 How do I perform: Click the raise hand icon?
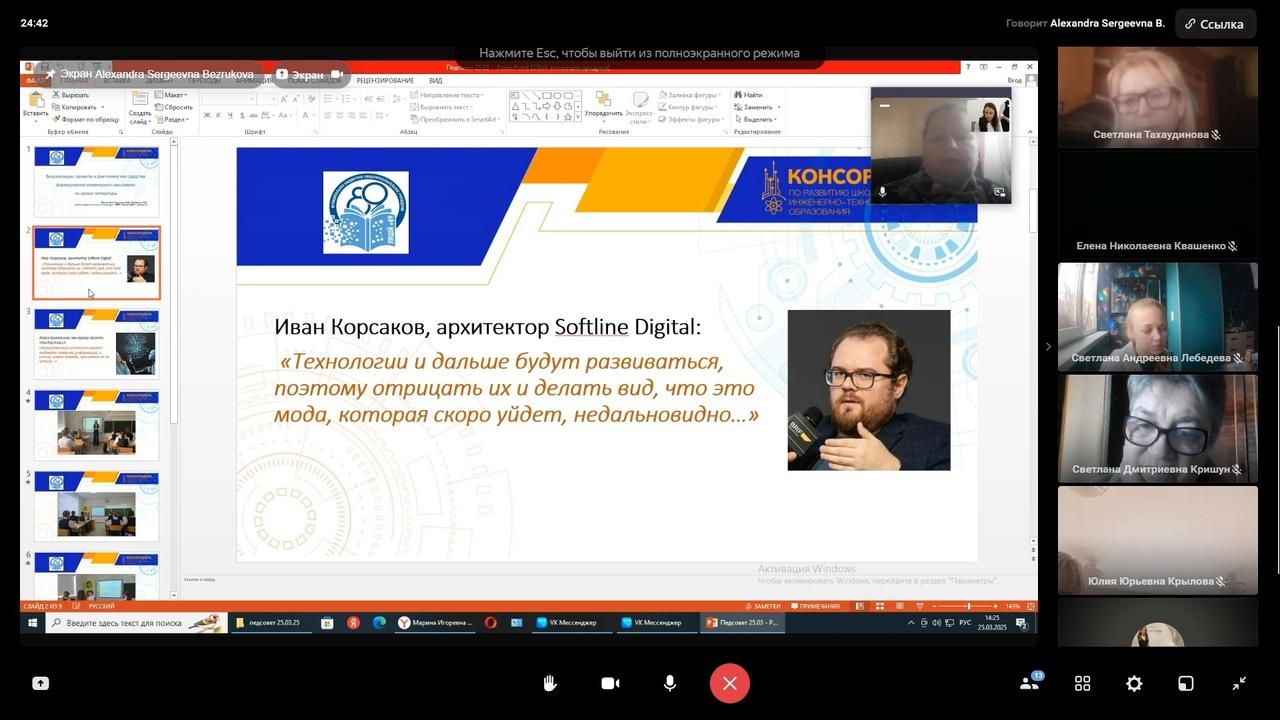tap(549, 683)
